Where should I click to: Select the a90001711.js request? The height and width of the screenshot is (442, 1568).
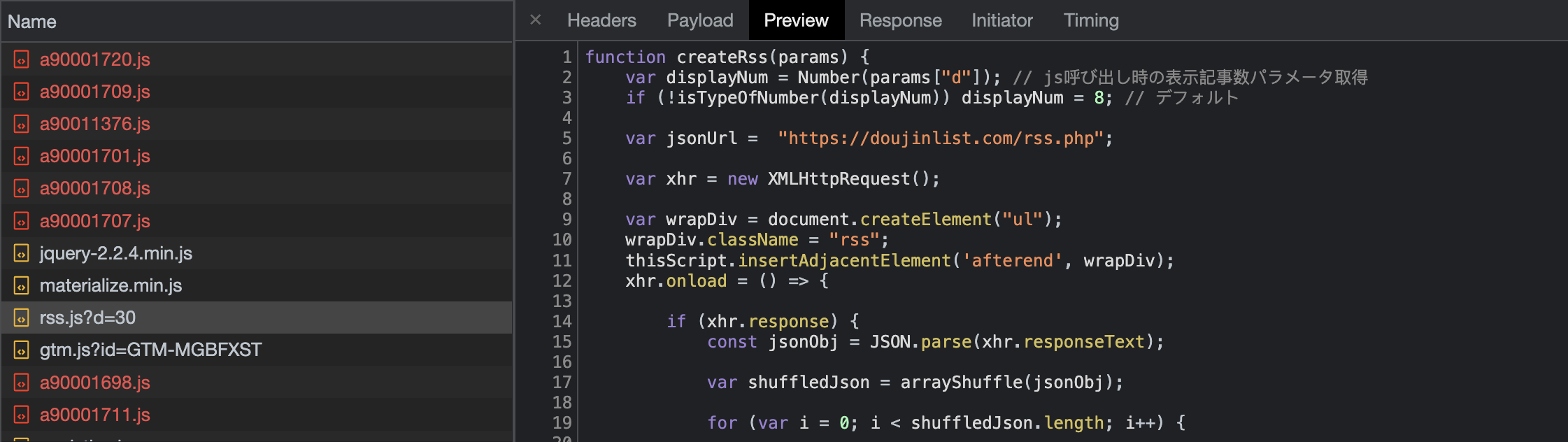(256, 415)
